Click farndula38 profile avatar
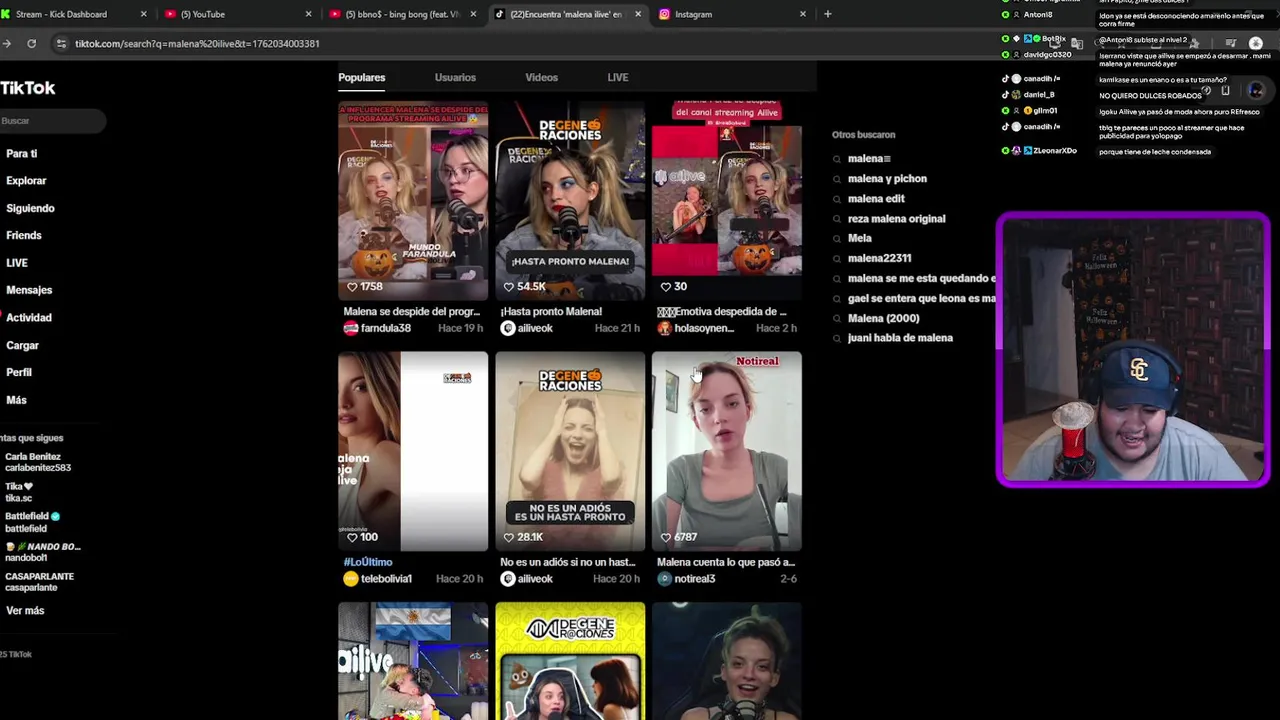Screen dimensions: 1280x720 click(350, 328)
